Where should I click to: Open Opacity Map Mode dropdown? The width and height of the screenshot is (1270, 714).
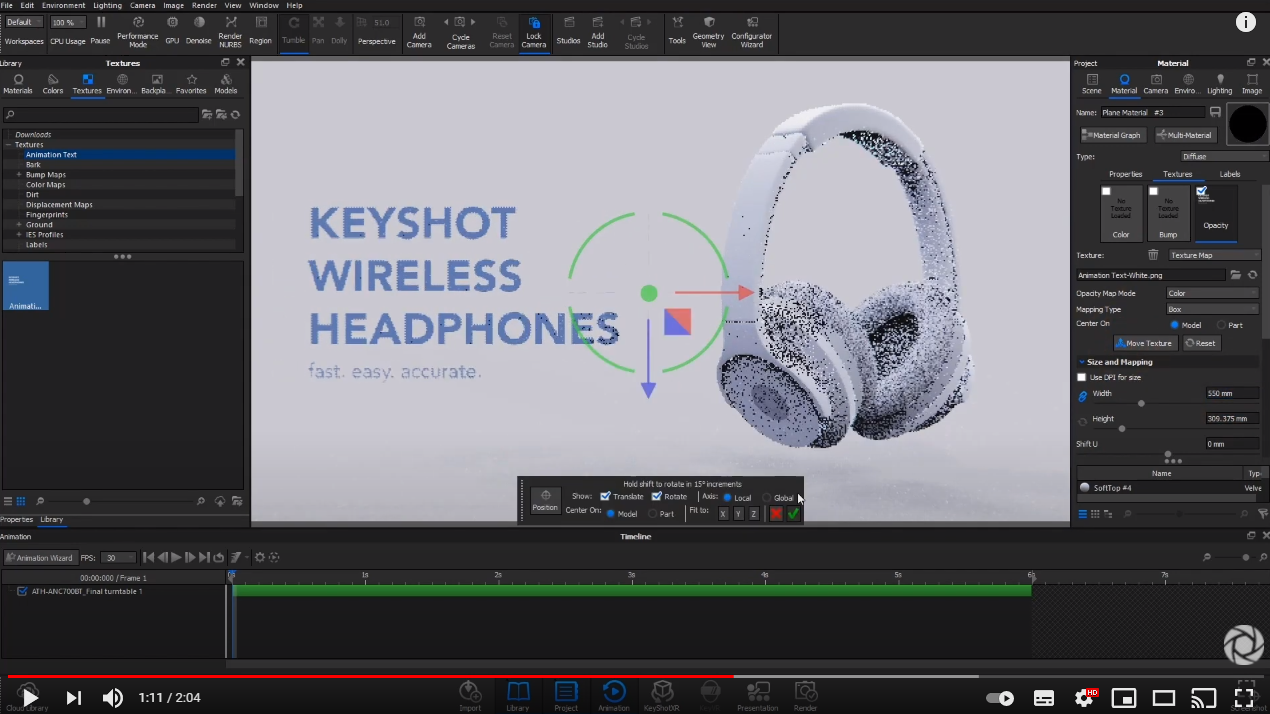pos(1212,293)
